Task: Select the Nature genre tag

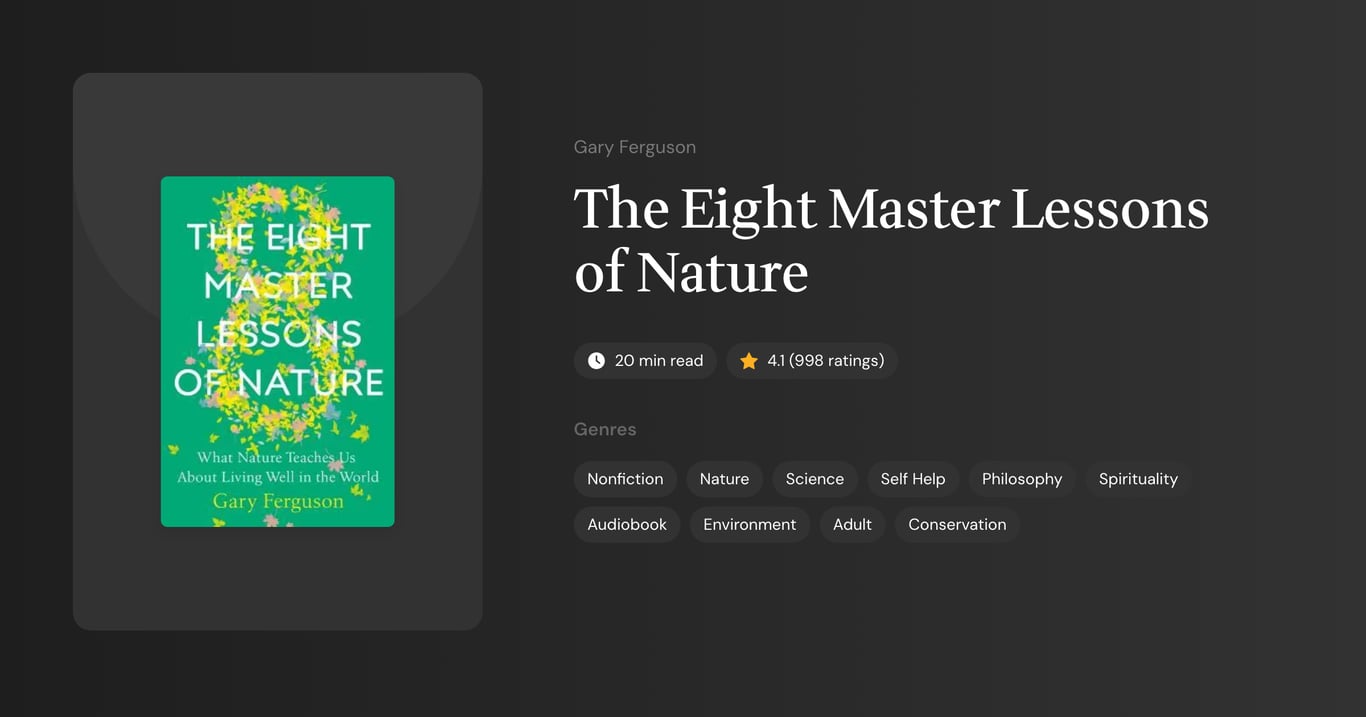Action: tap(724, 479)
